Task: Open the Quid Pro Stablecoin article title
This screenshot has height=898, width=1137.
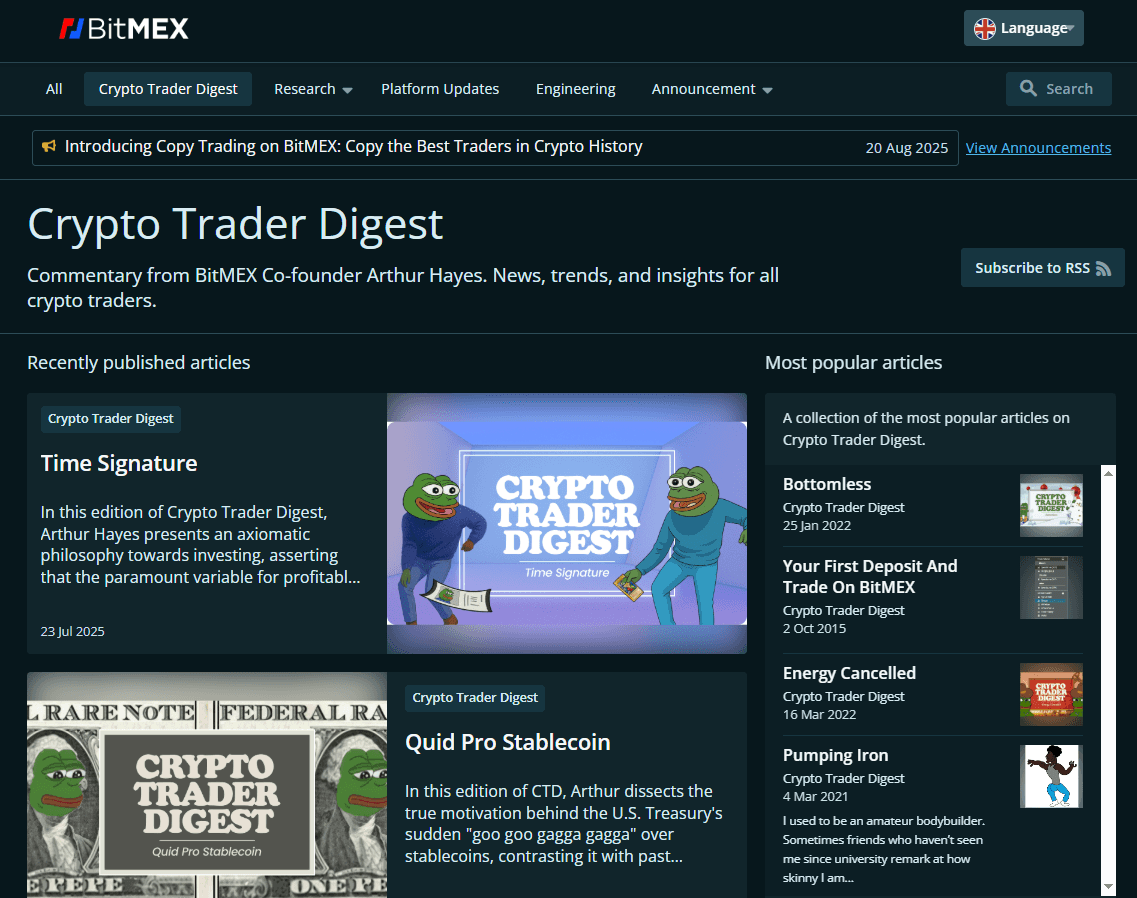Action: [x=508, y=742]
